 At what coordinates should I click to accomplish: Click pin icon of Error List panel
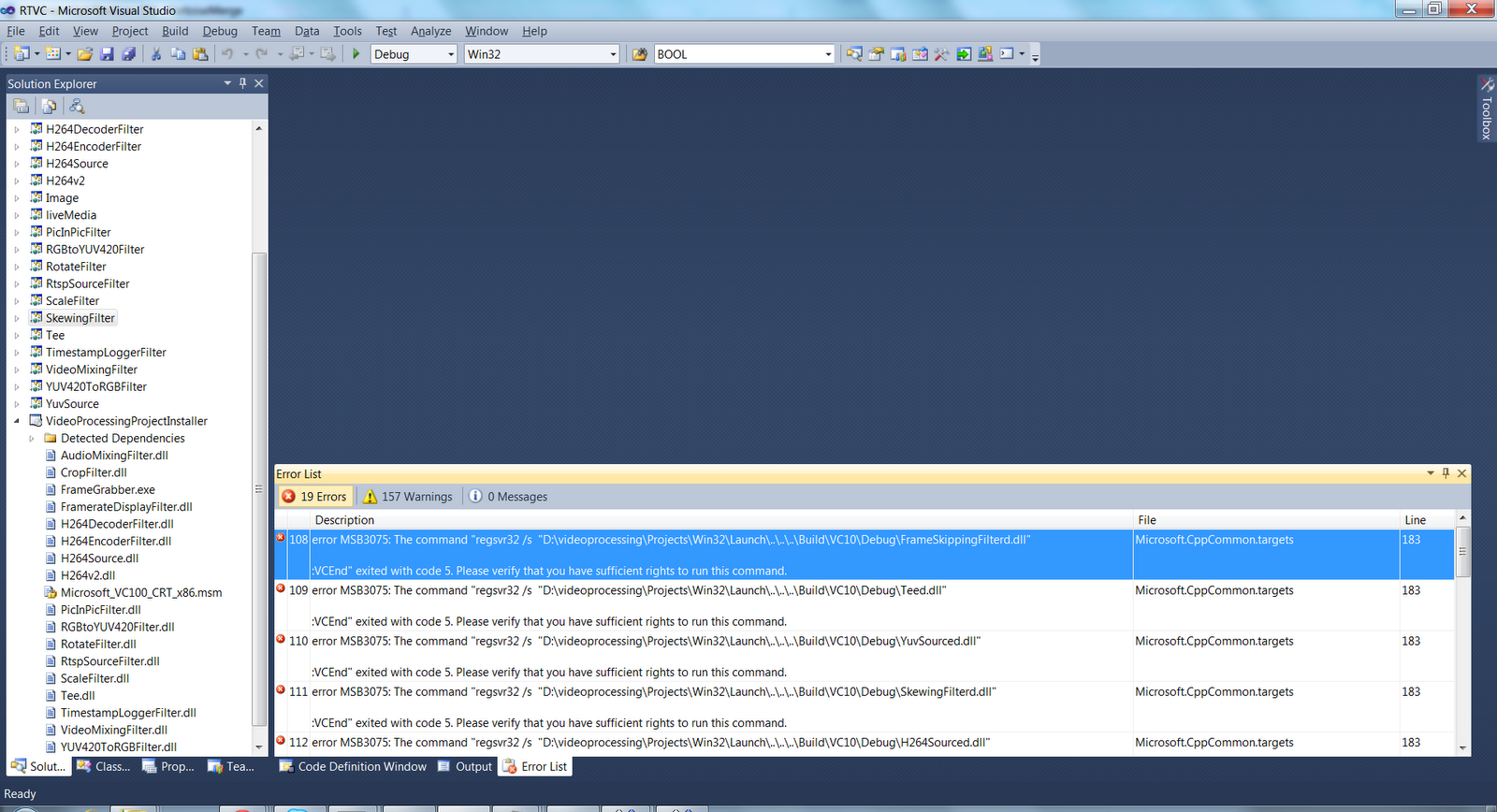[x=1446, y=473]
